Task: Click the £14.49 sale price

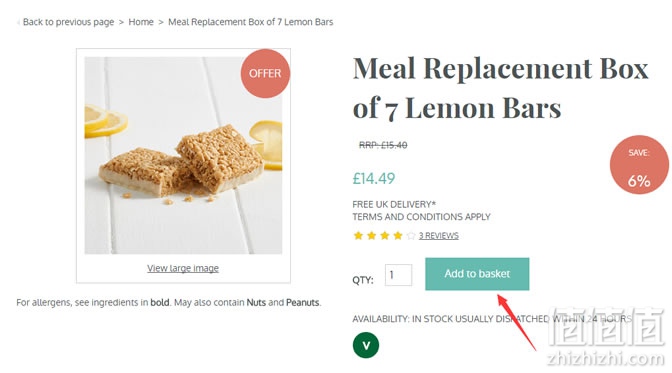Action: pos(374,178)
